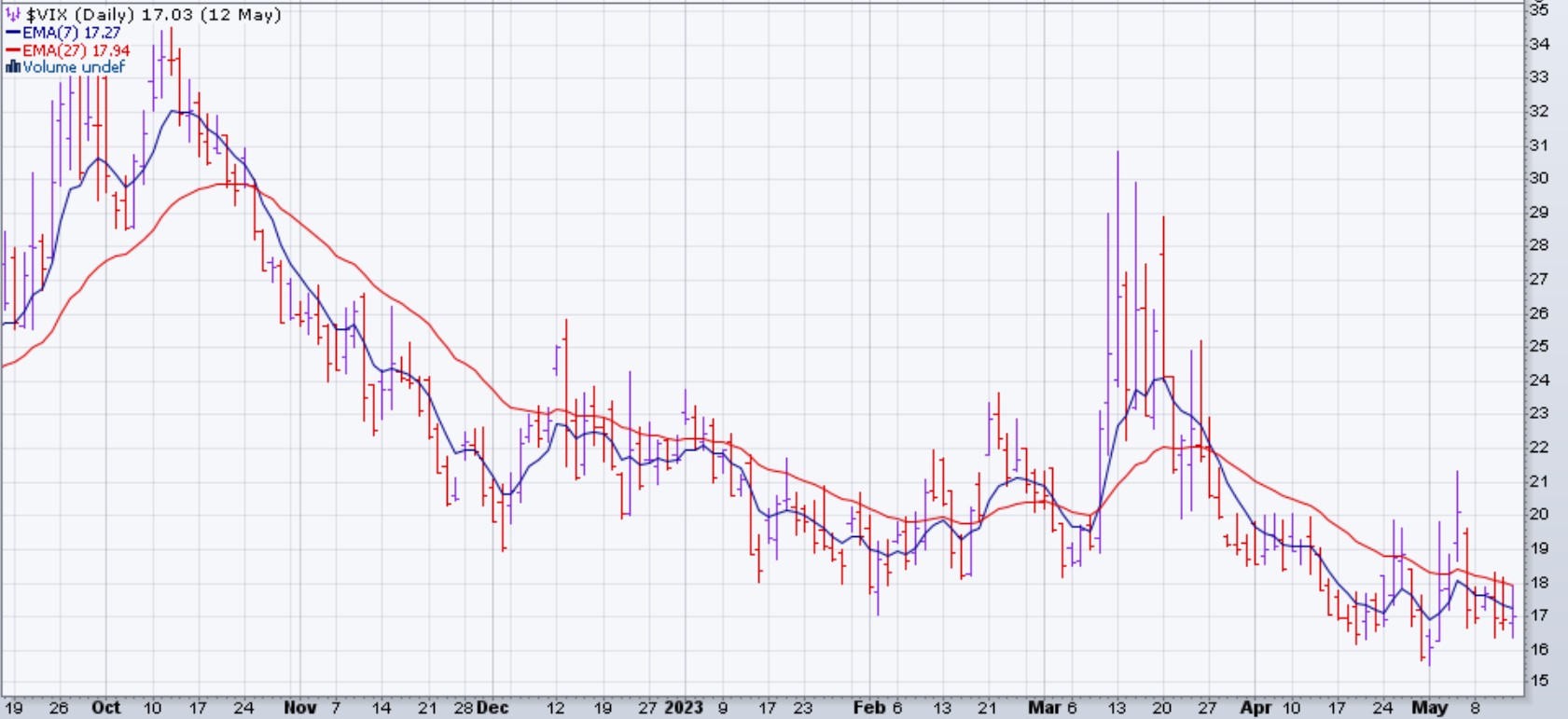This screenshot has height=719, width=1568.
Task: Click the EMA(7) 17.27 legend label
Action: [72, 33]
